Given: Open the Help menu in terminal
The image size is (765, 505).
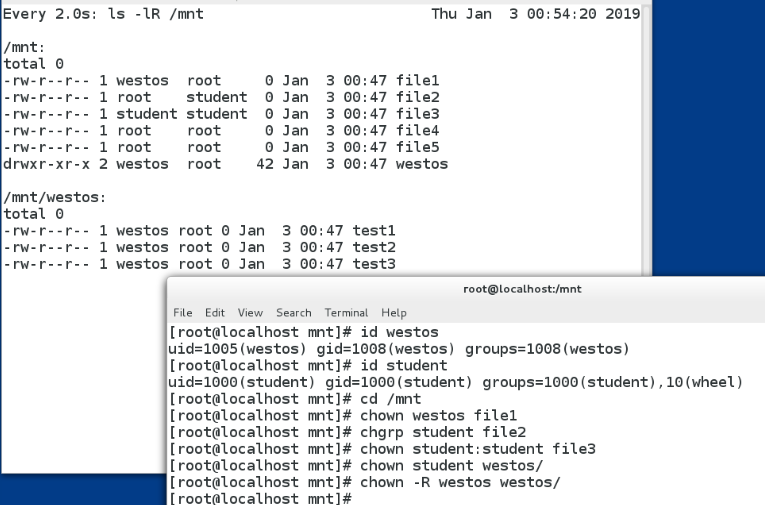Looking at the screenshot, I should pyautogui.click(x=394, y=313).
